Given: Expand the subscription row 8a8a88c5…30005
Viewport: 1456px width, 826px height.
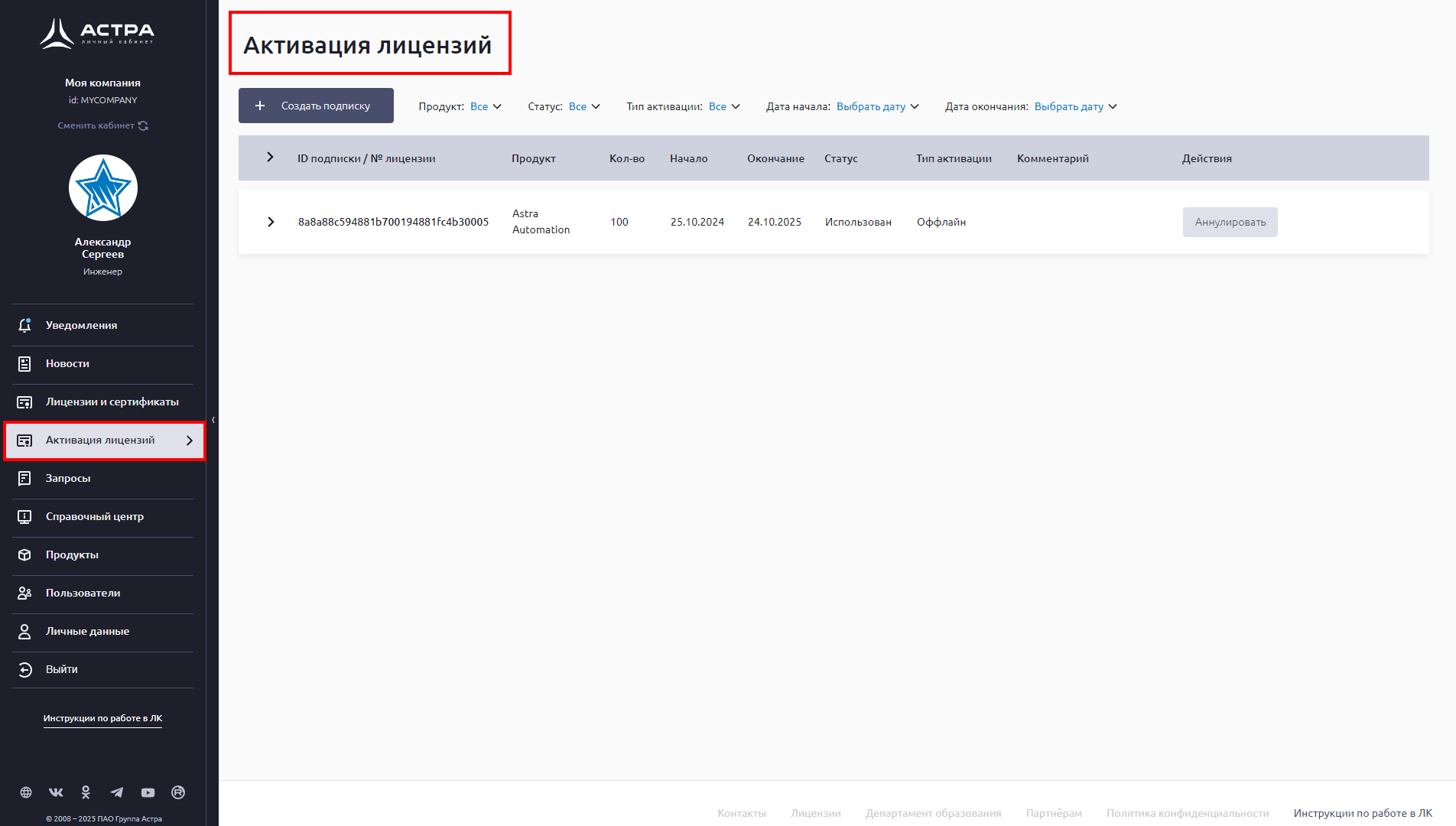Looking at the screenshot, I should 271,222.
